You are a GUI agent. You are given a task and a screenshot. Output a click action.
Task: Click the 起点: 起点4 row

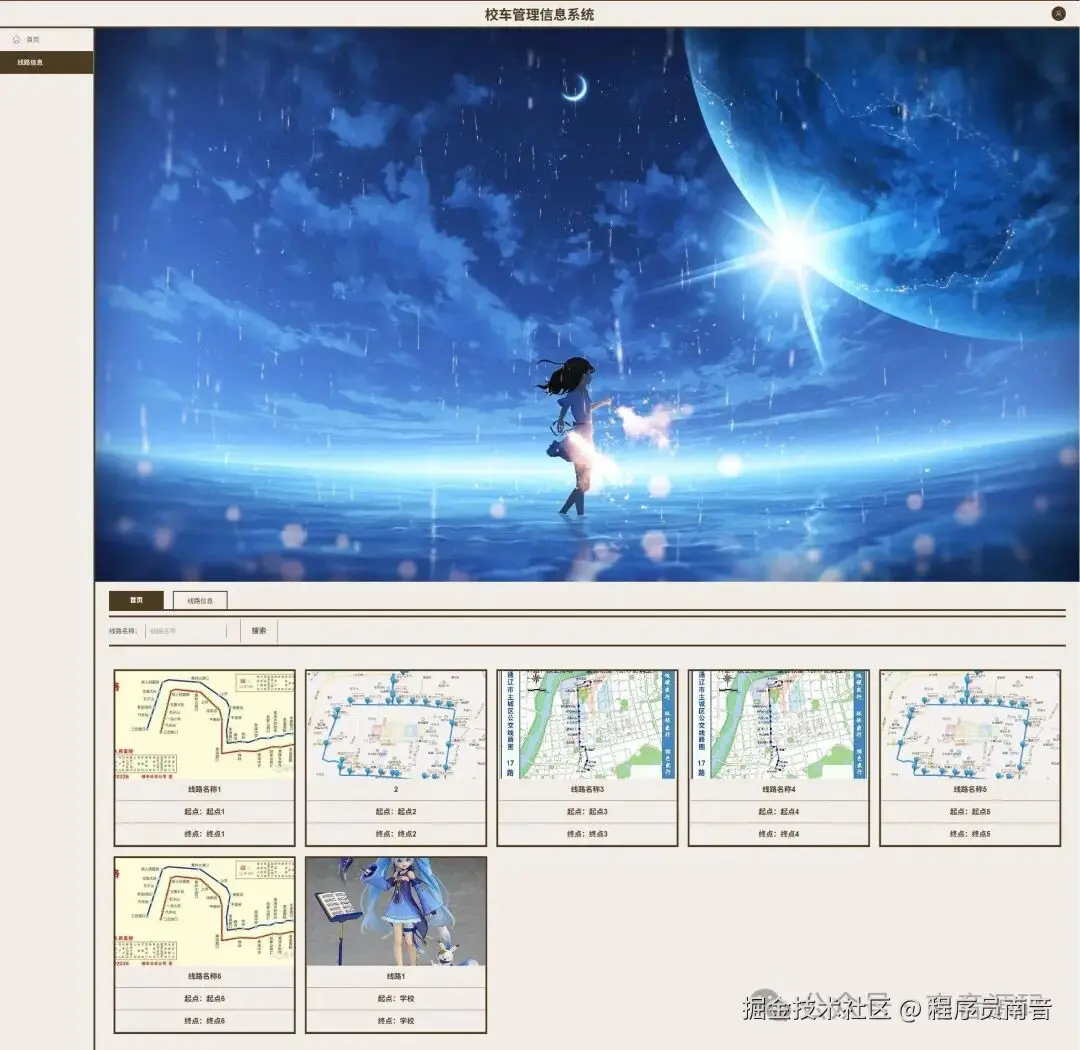779,812
